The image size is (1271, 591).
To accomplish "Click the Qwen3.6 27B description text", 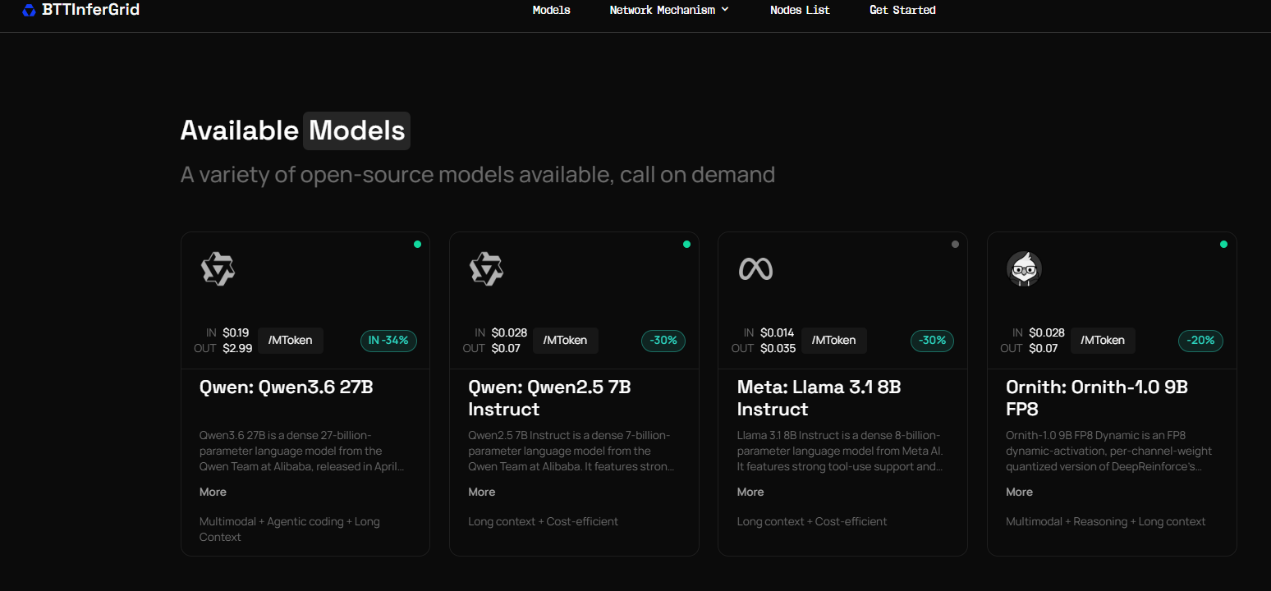I will 302,451.
